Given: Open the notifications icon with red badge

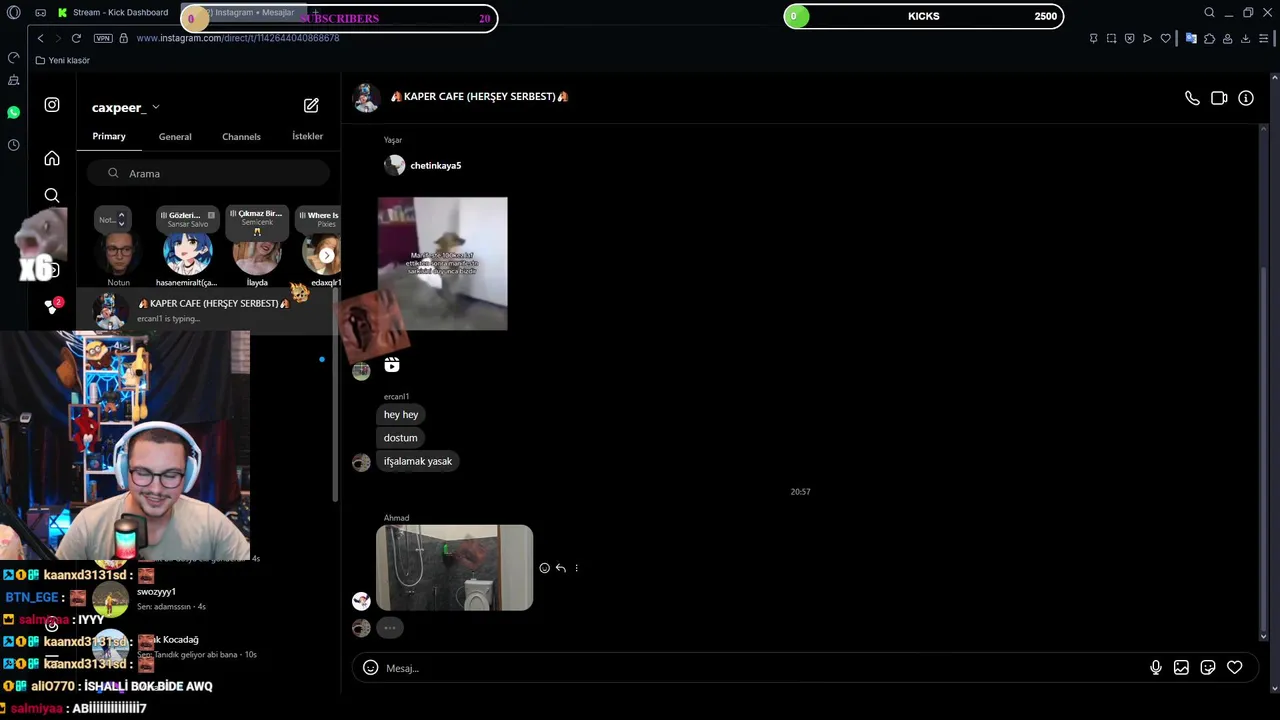Looking at the screenshot, I should [52, 306].
